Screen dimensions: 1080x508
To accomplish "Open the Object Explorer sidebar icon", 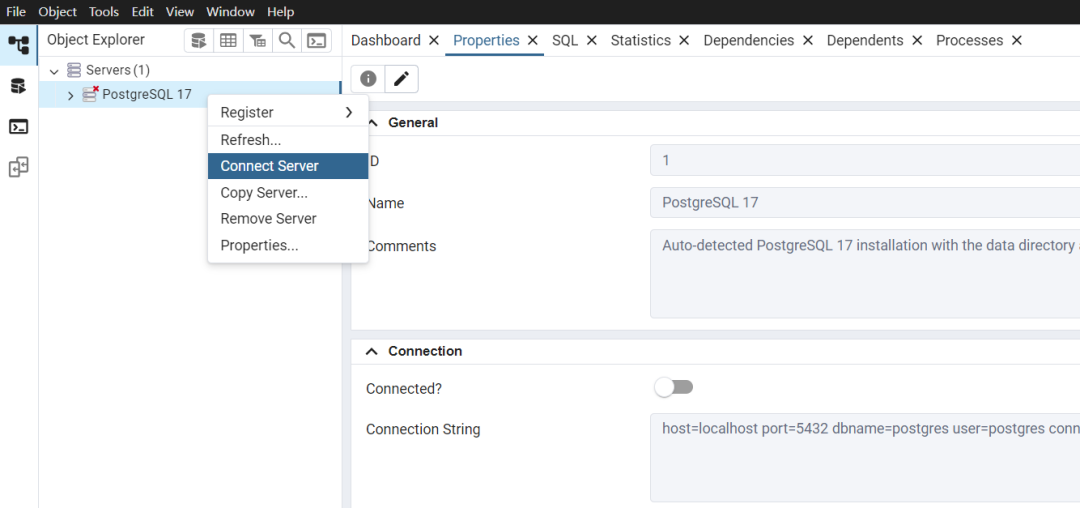I will click(x=19, y=45).
